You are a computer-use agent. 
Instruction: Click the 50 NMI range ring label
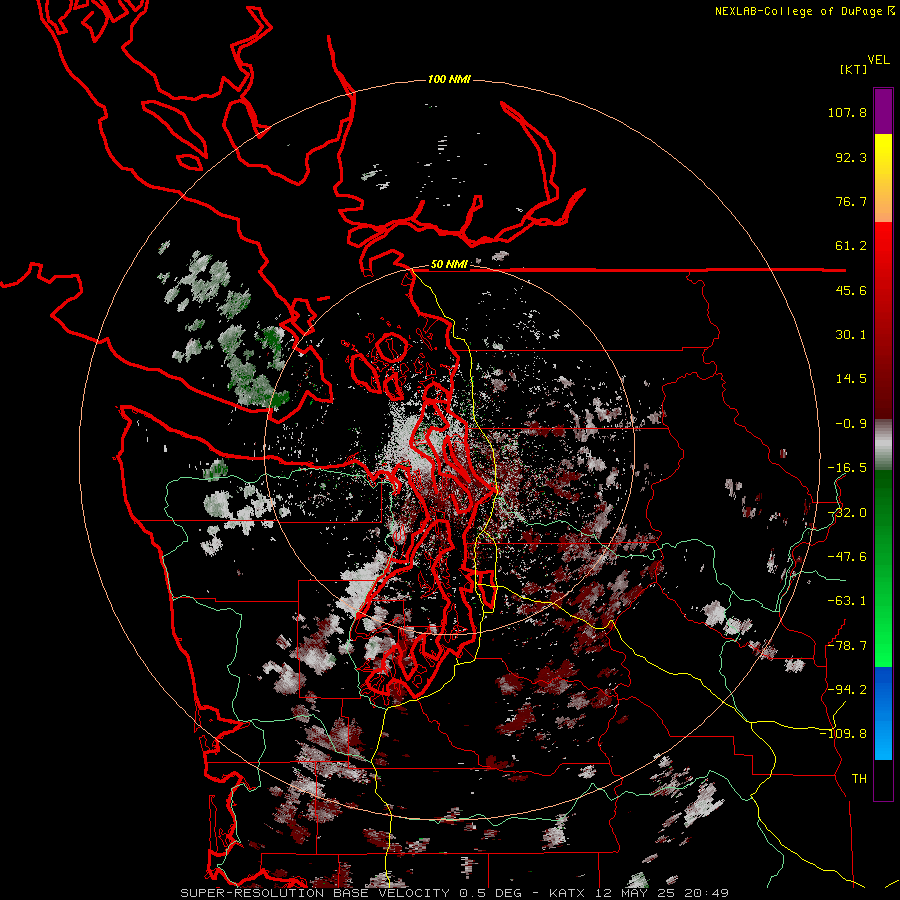pos(449,265)
